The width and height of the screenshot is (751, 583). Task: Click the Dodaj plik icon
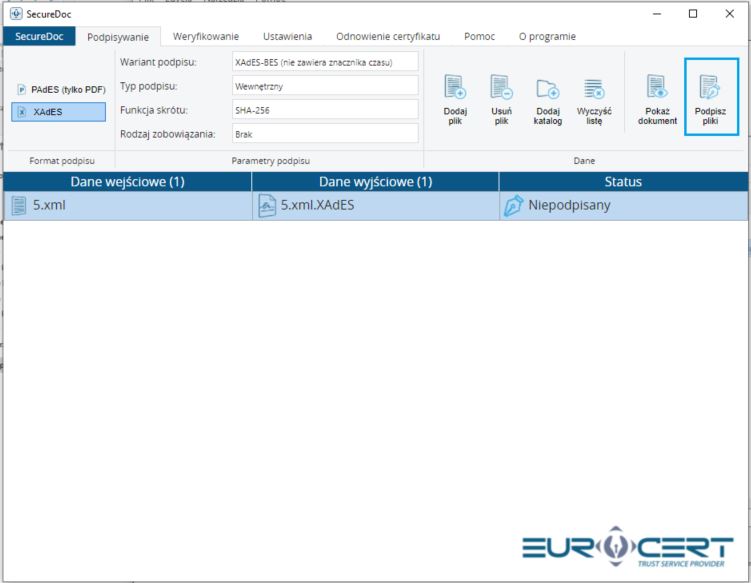point(455,89)
